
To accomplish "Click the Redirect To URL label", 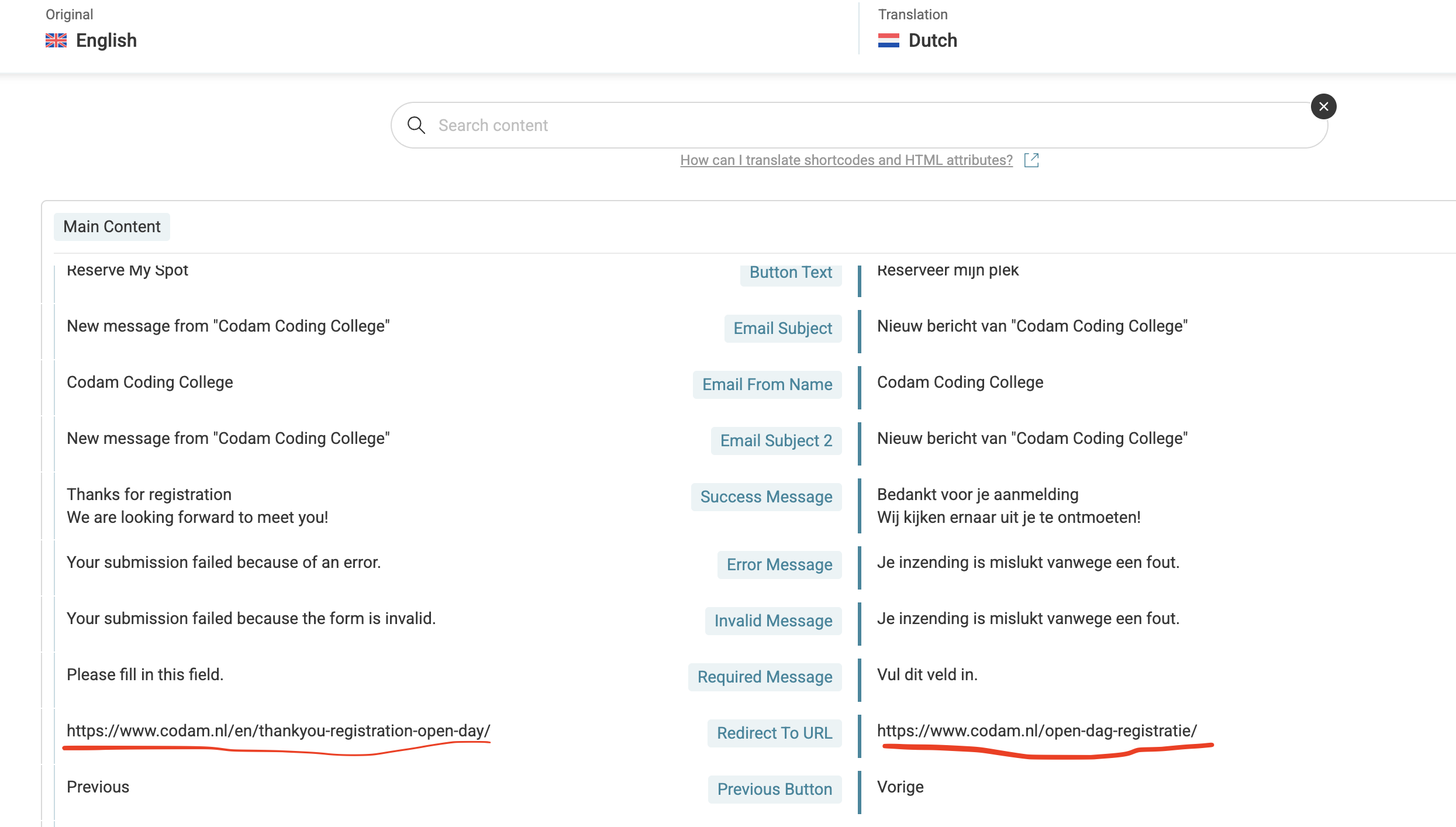I will pyautogui.click(x=774, y=733).
